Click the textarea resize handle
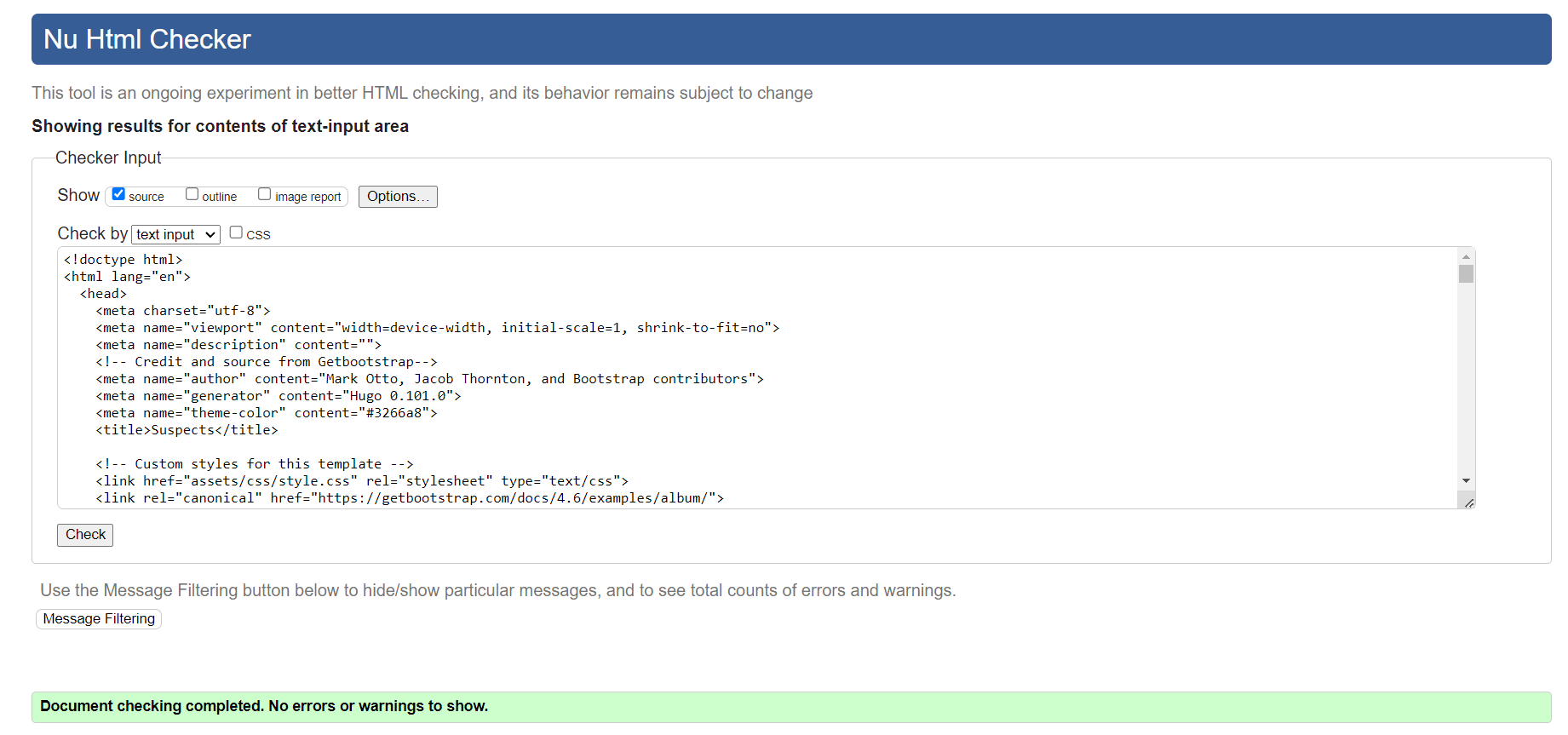 pyautogui.click(x=1468, y=502)
